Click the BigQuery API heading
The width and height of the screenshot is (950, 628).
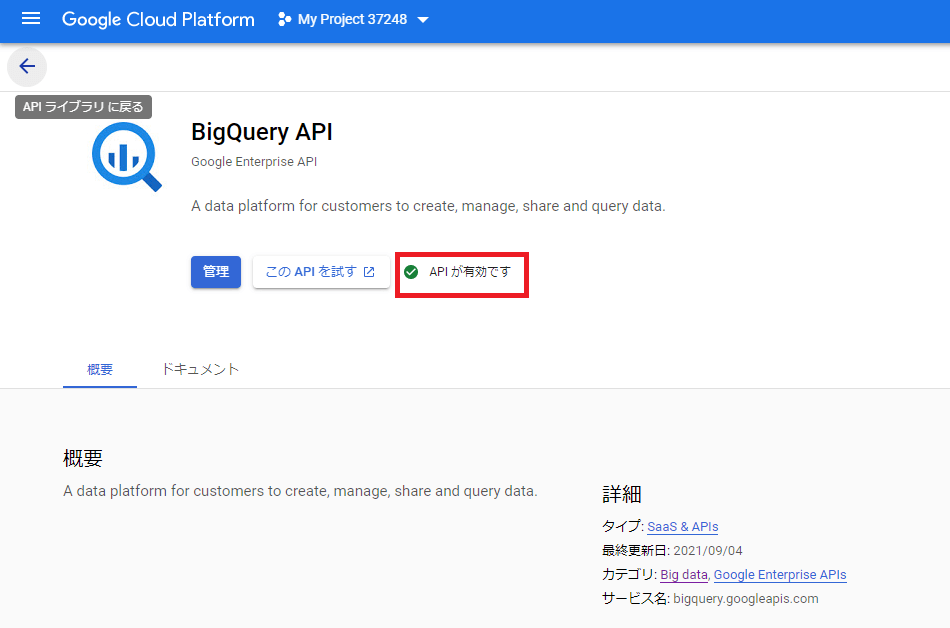(x=262, y=132)
